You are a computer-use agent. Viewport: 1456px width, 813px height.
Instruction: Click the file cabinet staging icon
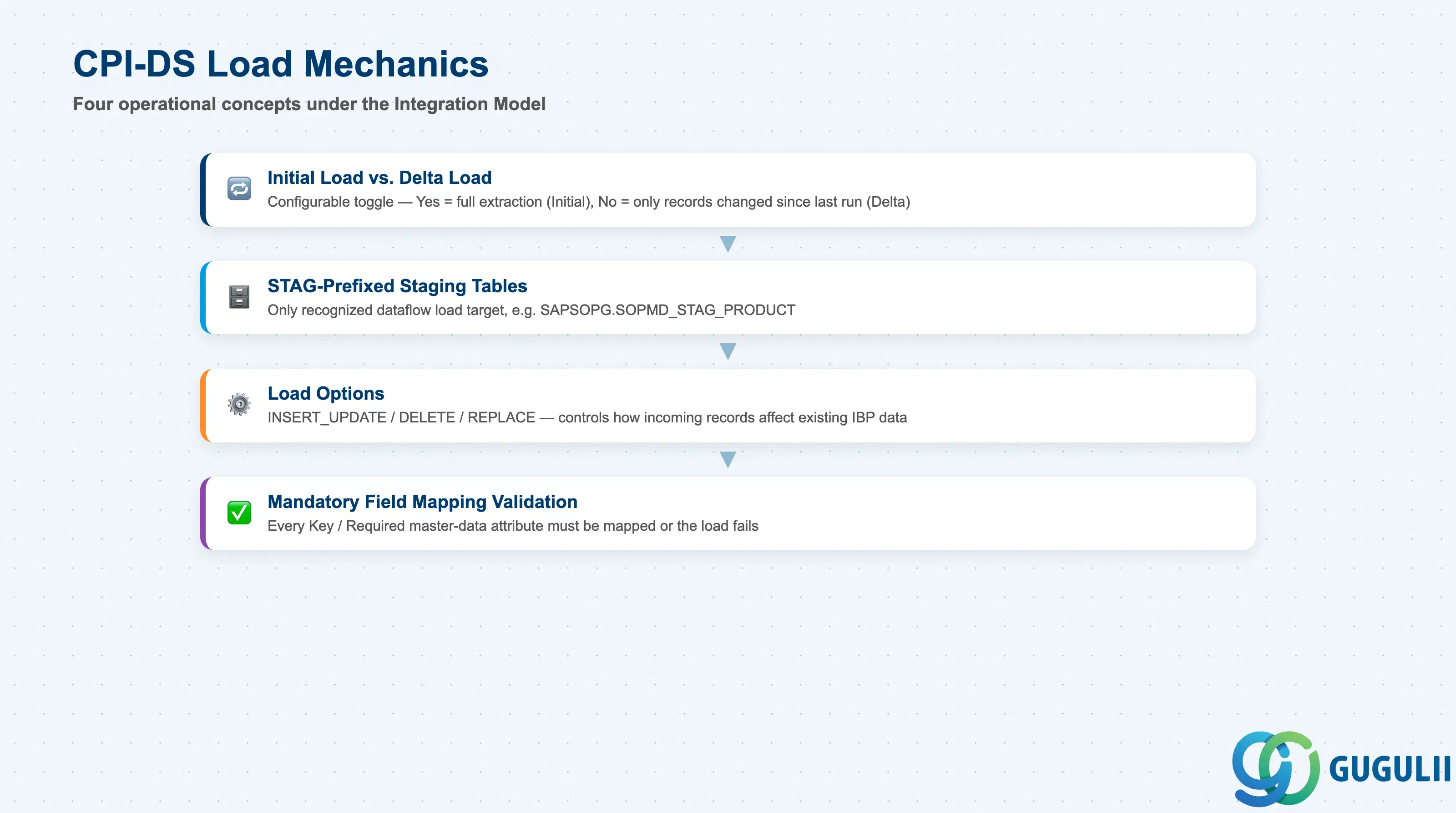[x=239, y=297]
